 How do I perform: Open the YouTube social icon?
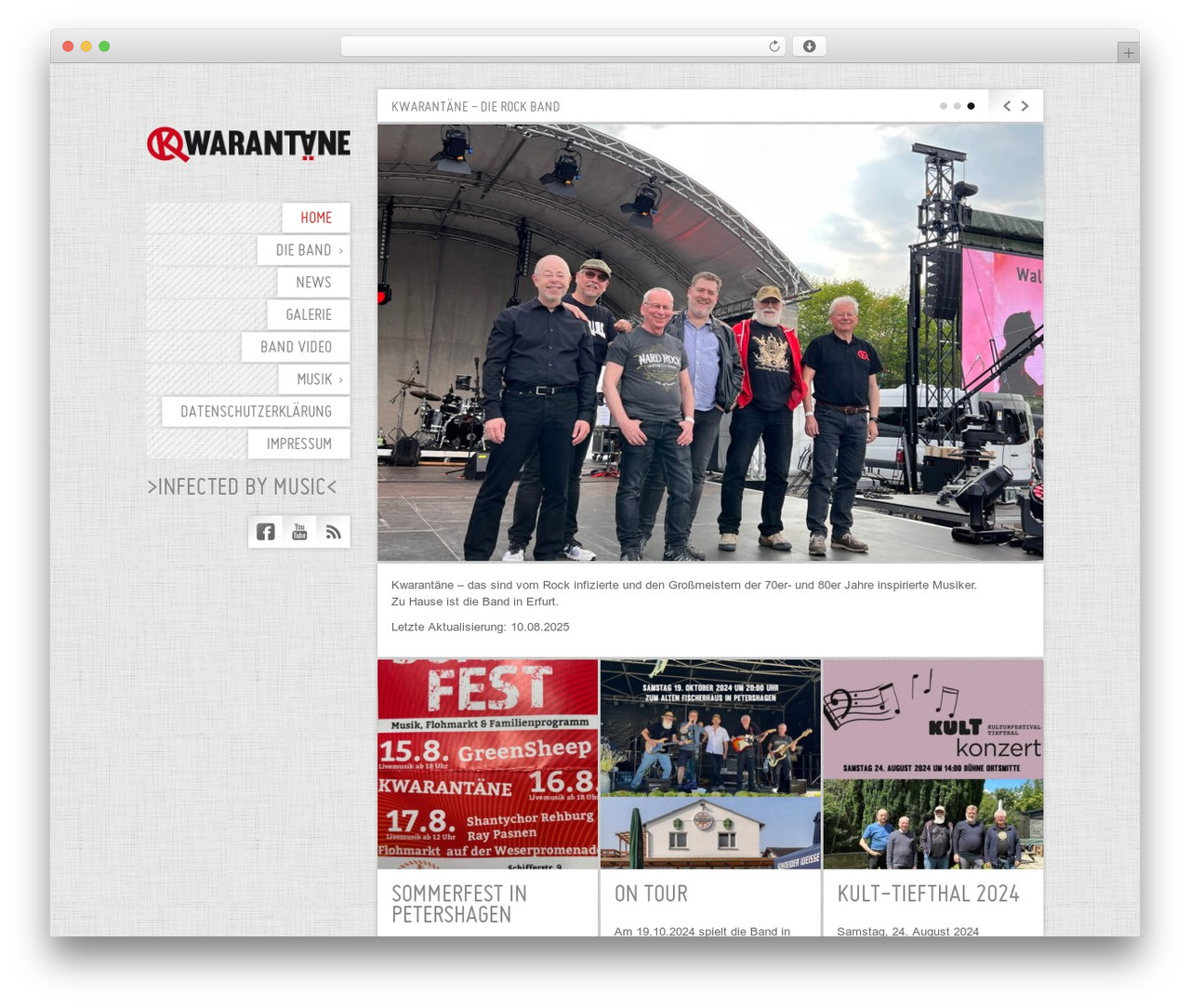(x=299, y=532)
